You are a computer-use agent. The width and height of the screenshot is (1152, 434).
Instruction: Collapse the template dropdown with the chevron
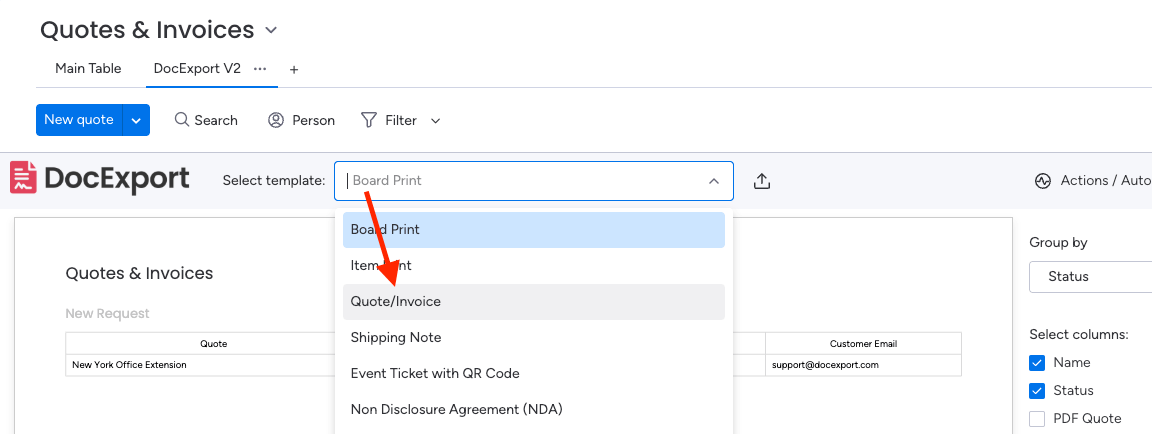713,181
